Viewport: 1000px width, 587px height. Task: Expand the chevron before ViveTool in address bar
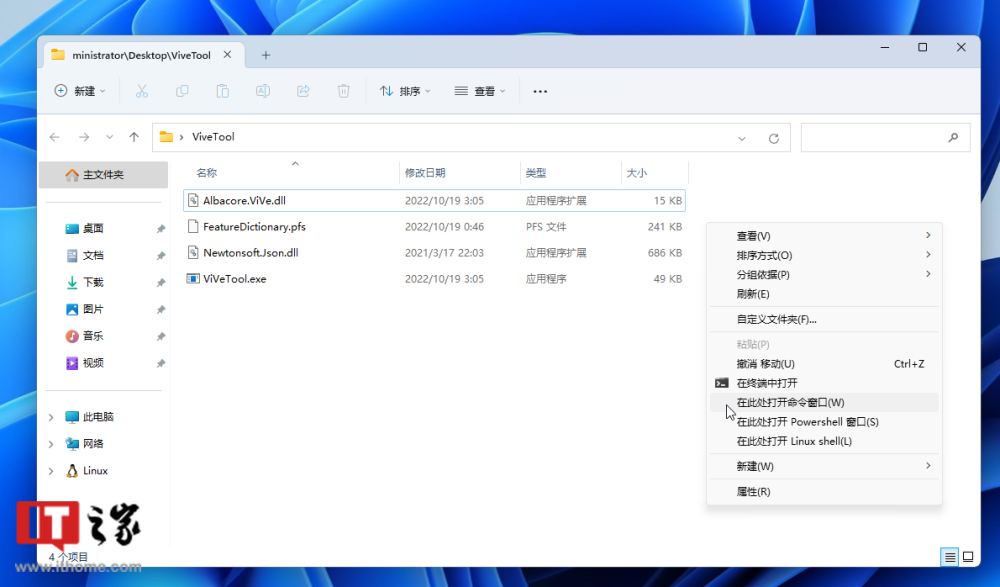point(182,137)
